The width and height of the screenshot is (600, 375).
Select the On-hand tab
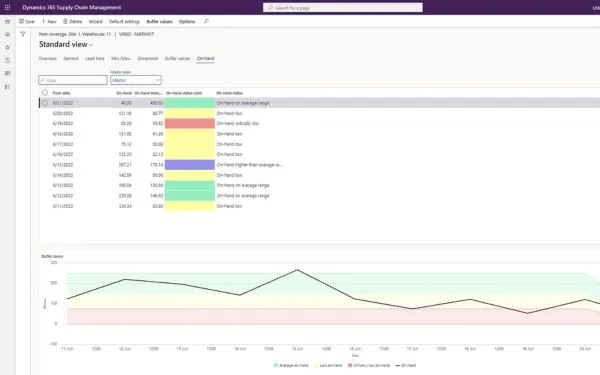pos(205,59)
